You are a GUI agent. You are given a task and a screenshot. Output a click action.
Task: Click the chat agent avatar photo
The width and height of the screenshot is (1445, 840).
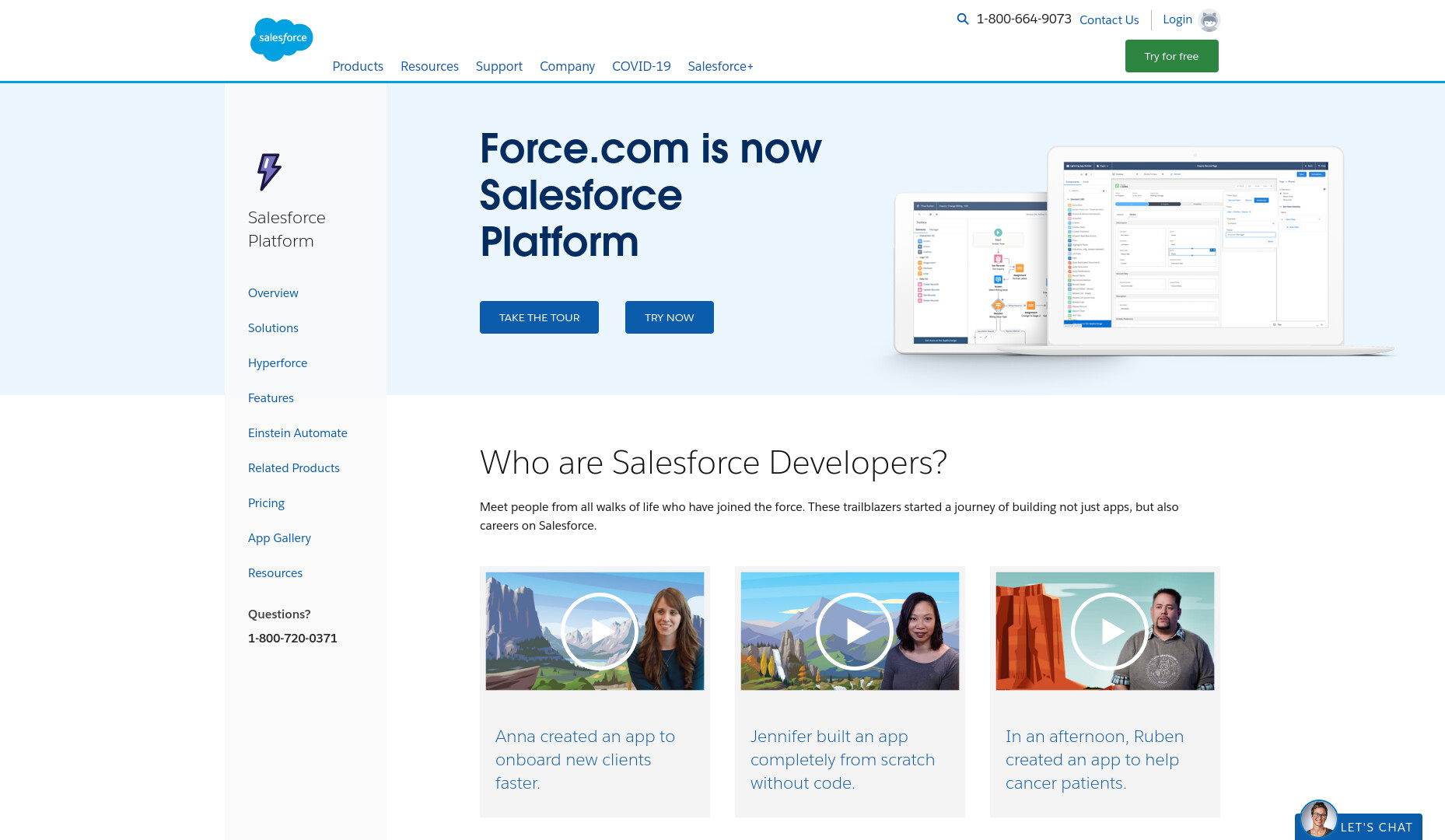[x=1318, y=819]
